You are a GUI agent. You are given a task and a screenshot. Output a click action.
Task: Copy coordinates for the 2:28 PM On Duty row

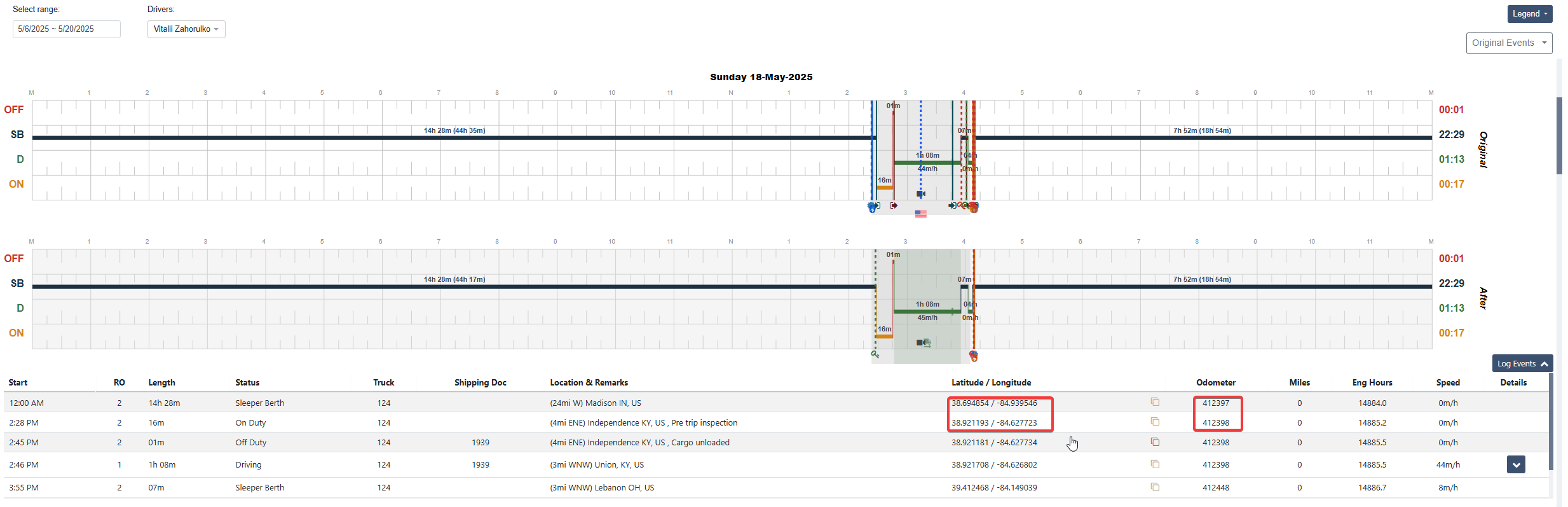tap(1155, 422)
